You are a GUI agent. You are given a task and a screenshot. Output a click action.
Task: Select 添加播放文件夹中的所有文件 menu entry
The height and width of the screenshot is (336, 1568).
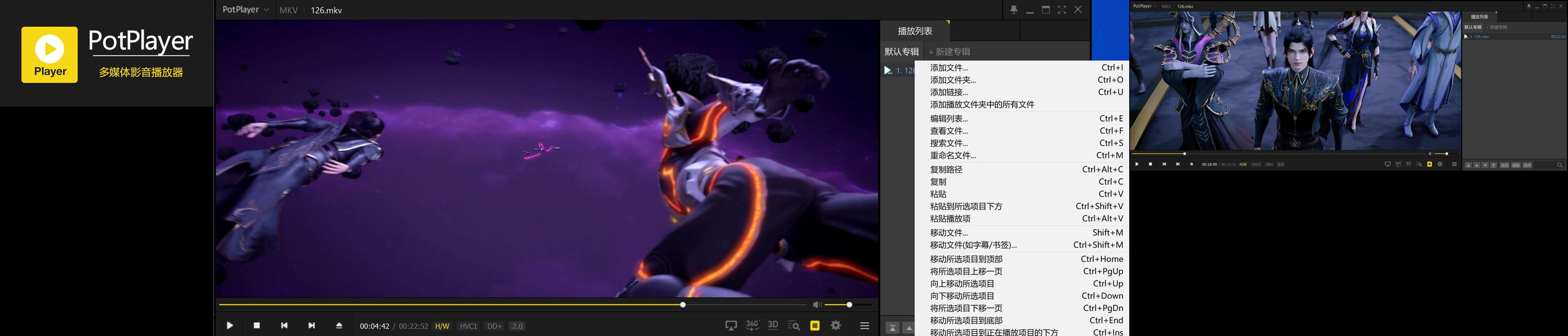(1022, 105)
